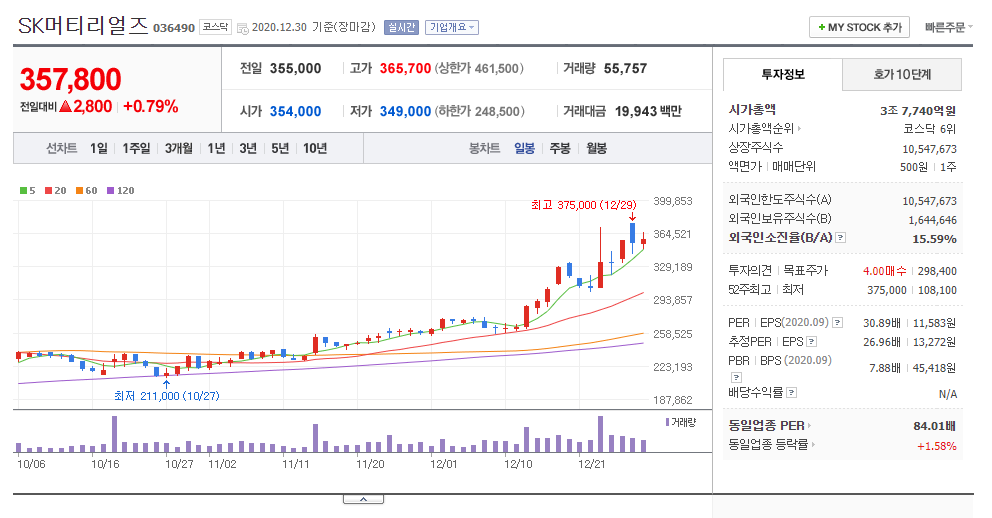Click the 저가 value 349,000
The height and width of the screenshot is (518, 992).
click(405, 111)
